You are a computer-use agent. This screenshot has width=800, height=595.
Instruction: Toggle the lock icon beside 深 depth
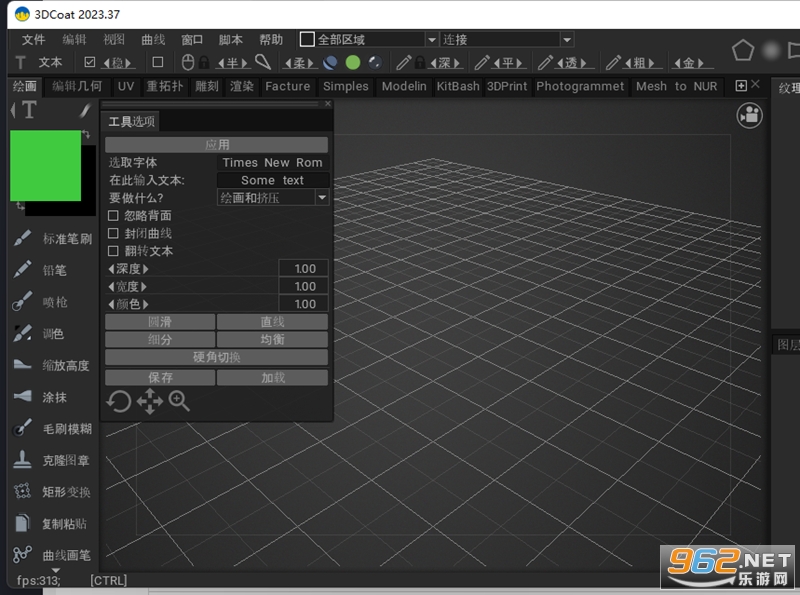420,62
